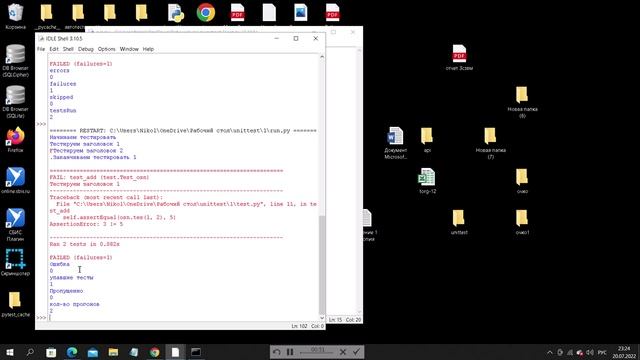Open taskbar Search
Image resolution: width=640 pixels, height=360 pixels.
click(30, 352)
